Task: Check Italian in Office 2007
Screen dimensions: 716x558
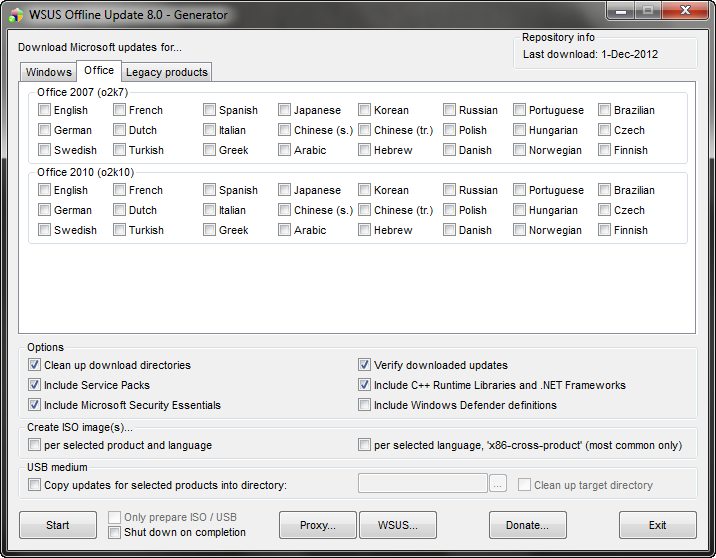Action: click(x=209, y=130)
